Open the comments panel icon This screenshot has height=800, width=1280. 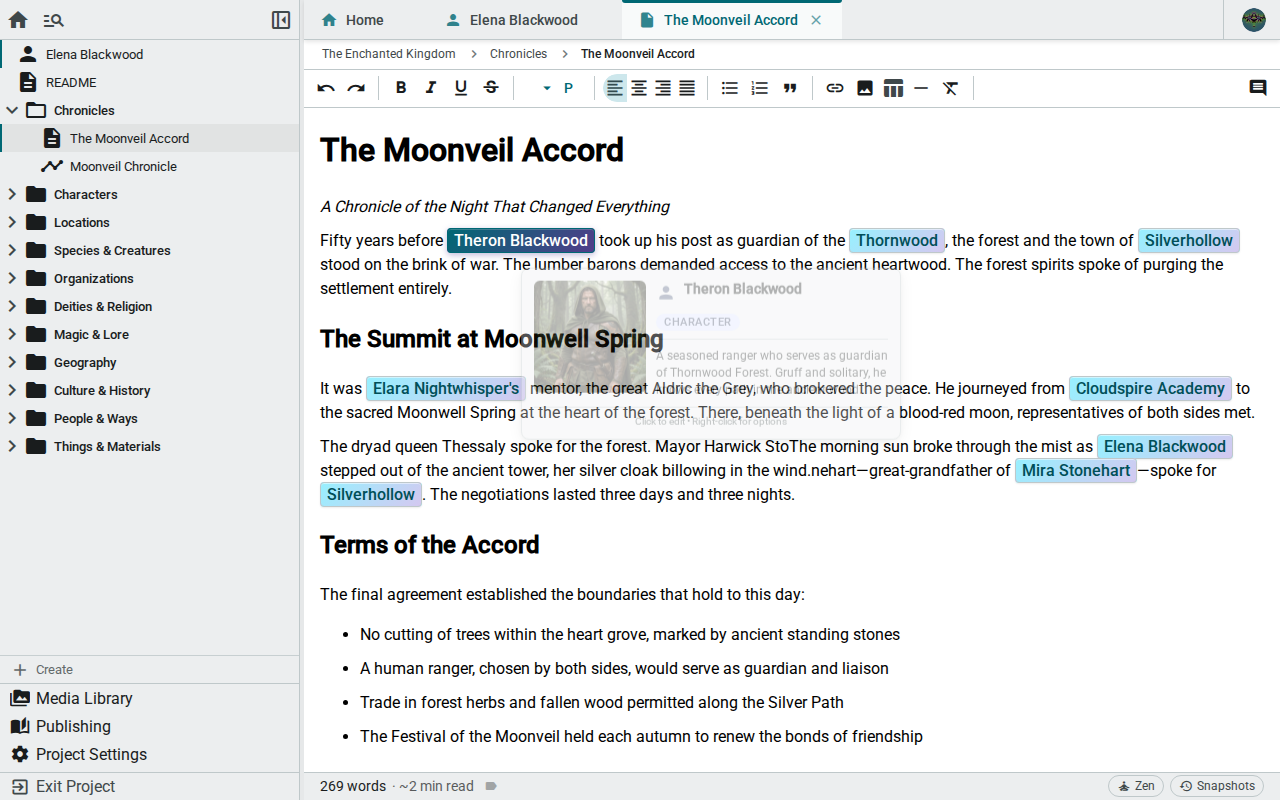pos(1258,88)
